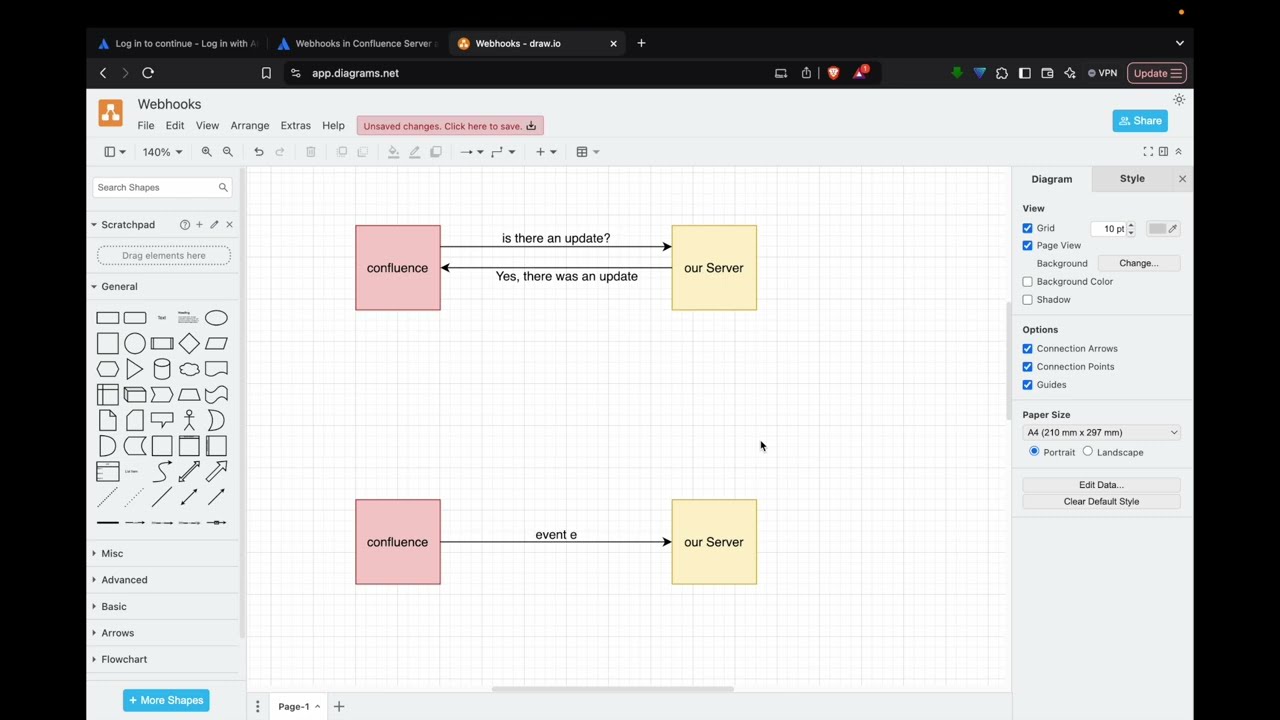1280x720 pixels.
Task: Switch appearance with the sun icon
Action: (x=1179, y=100)
